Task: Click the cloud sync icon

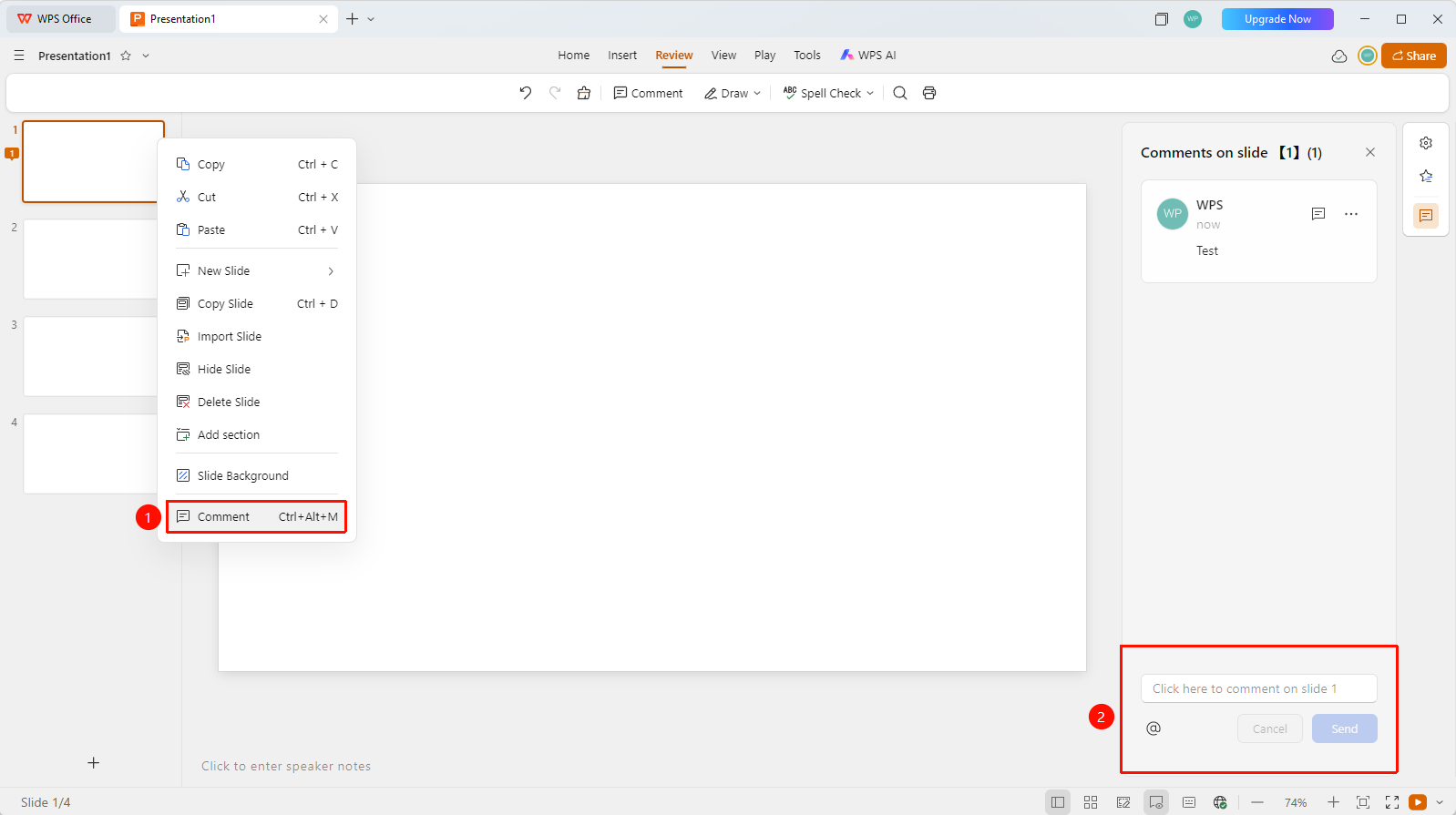Action: 1339,56
